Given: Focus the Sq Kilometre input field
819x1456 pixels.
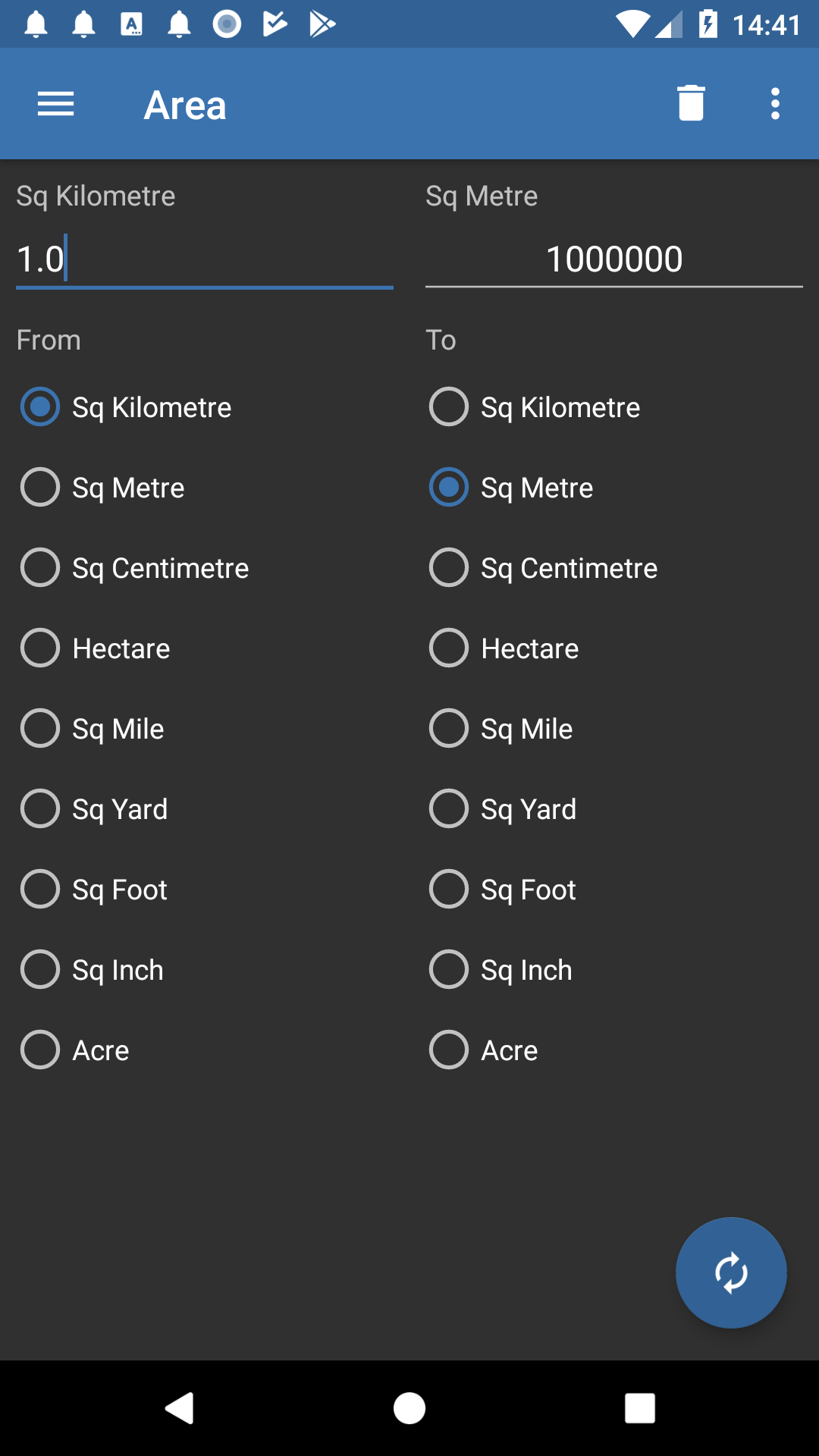Looking at the screenshot, I should tap(205, 259).
